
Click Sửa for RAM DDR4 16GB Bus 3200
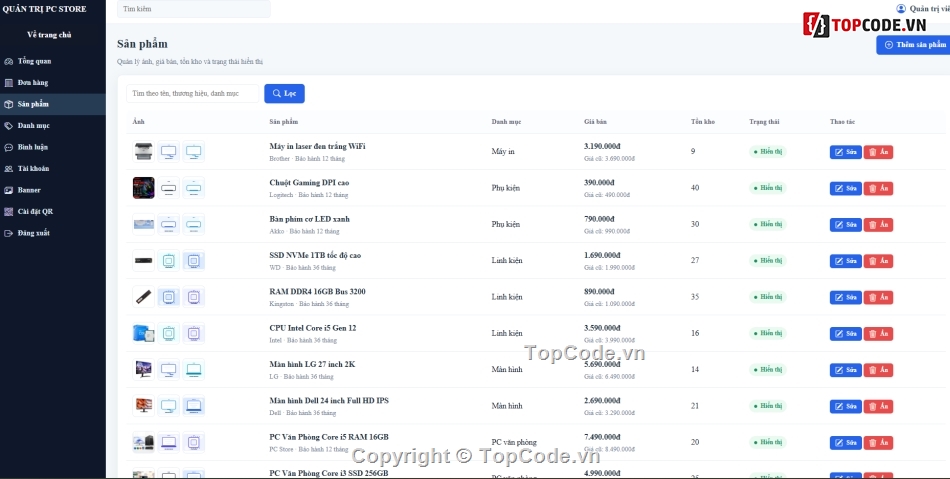pos(846,297)
